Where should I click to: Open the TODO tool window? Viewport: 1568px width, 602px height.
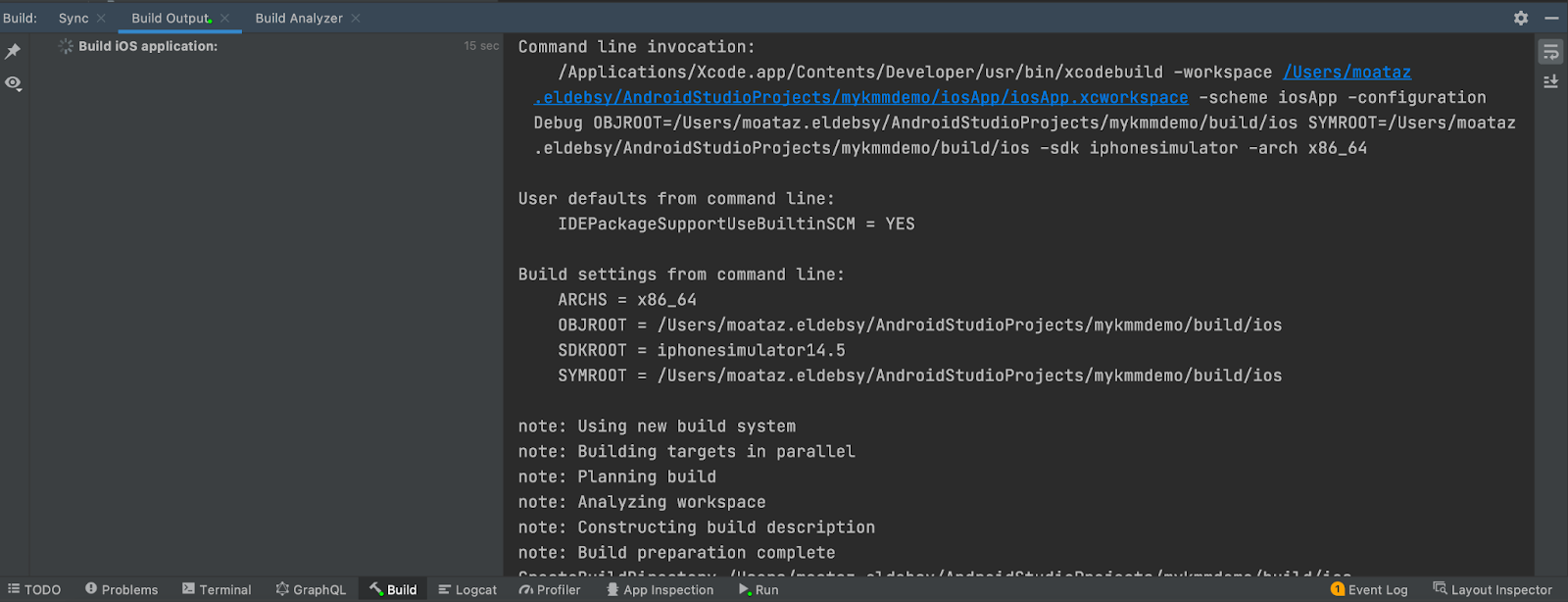(36, 589)
